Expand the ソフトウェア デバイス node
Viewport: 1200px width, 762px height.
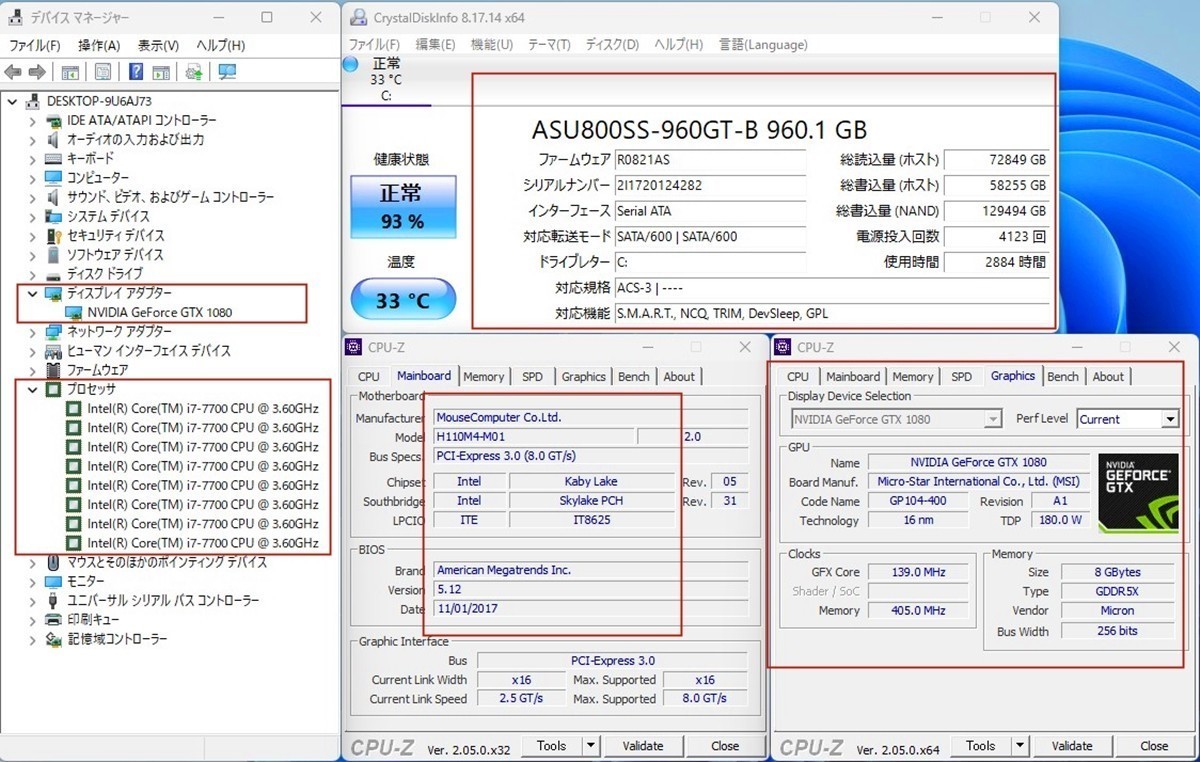pyautogui.click(x=32, y=255)
